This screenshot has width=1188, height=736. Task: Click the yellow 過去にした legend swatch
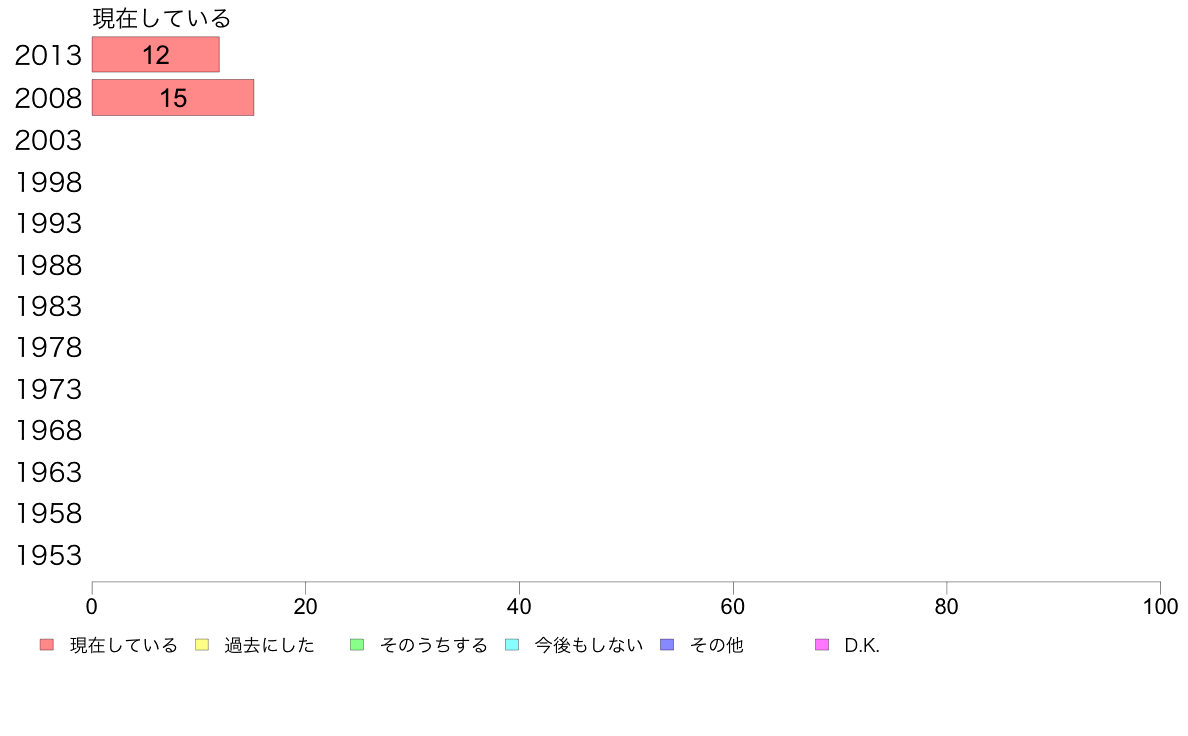point(202,645)
